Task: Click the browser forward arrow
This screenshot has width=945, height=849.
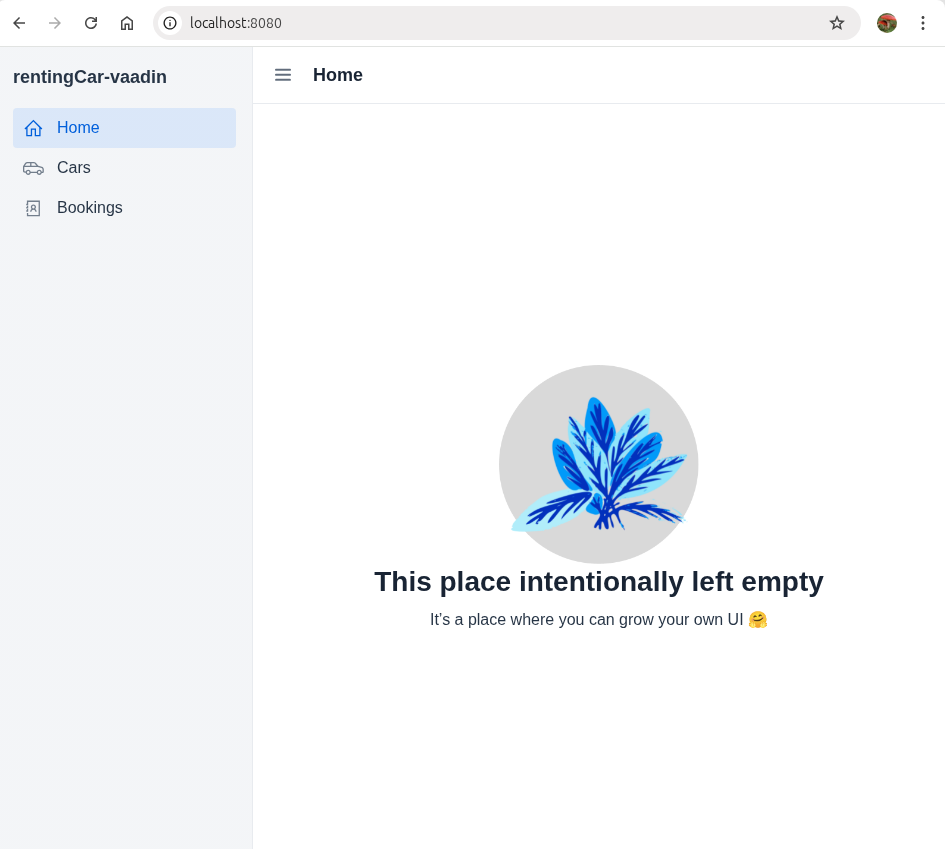Action: [55, 23]
